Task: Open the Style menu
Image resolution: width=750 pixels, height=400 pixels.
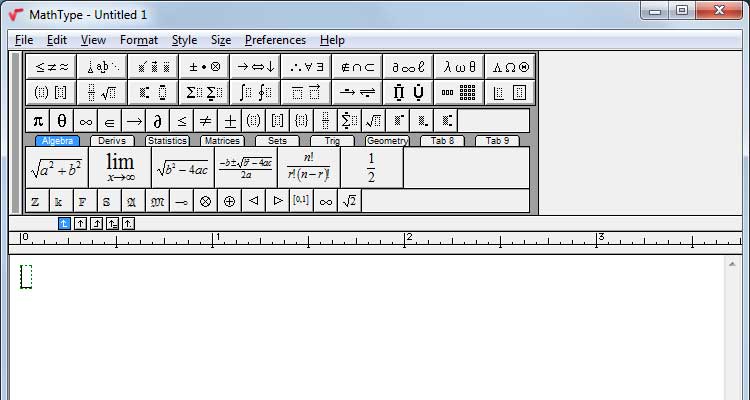Action: [x=184, y=40]
